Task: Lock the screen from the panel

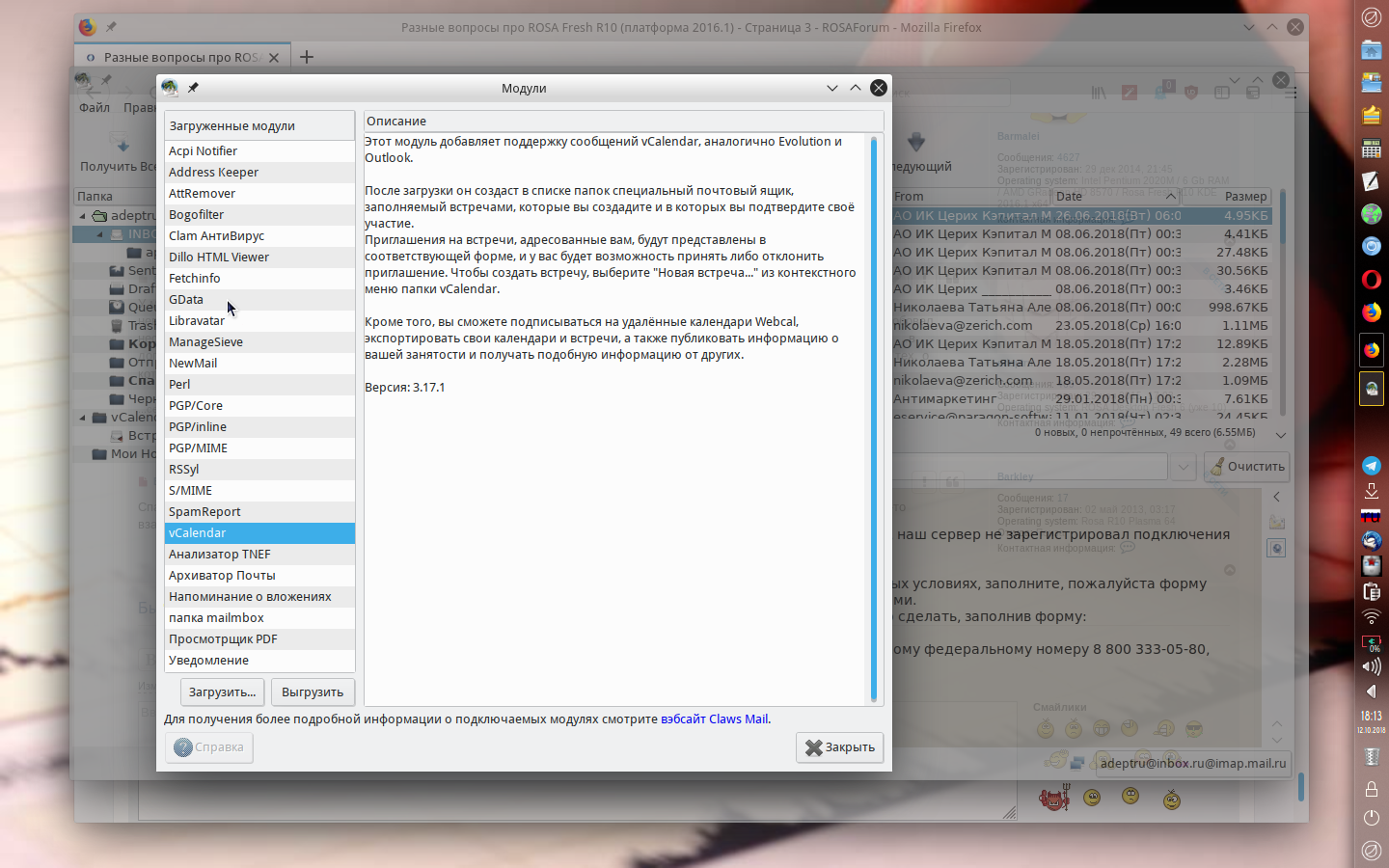Action: click(x=1371, y=789)
